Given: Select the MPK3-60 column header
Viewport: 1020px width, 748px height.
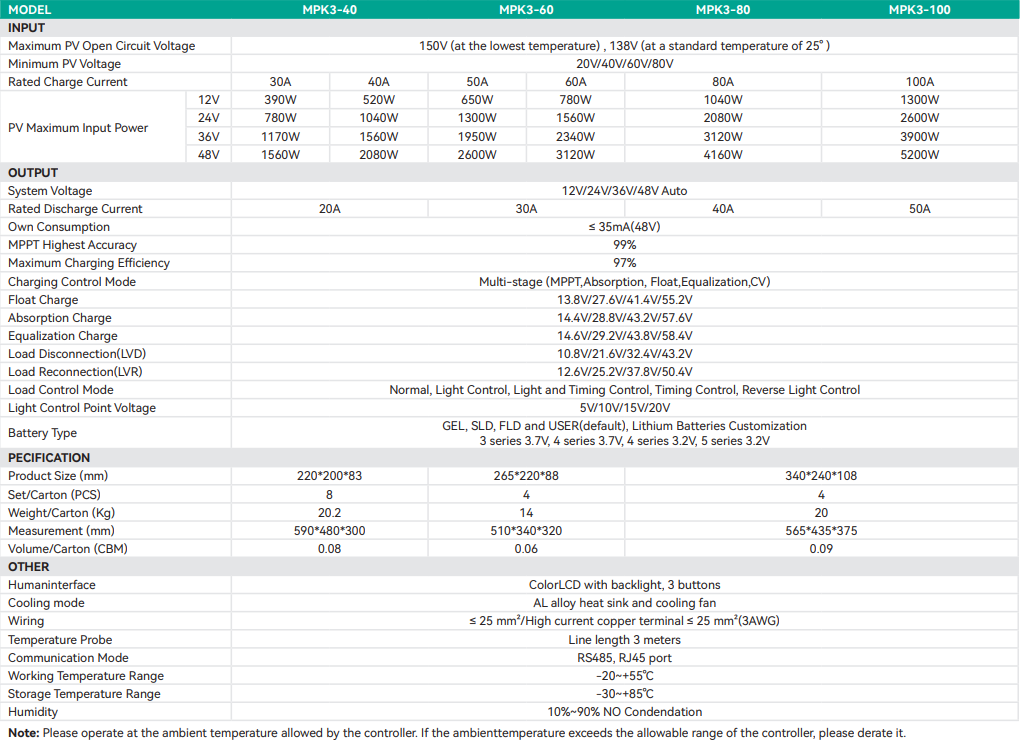Looking at the screenshot, I should tap(527, 10).
